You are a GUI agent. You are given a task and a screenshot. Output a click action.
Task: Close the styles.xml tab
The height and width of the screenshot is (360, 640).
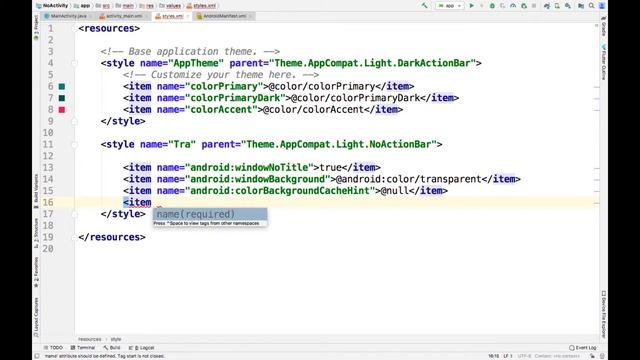tap(188, 16)
